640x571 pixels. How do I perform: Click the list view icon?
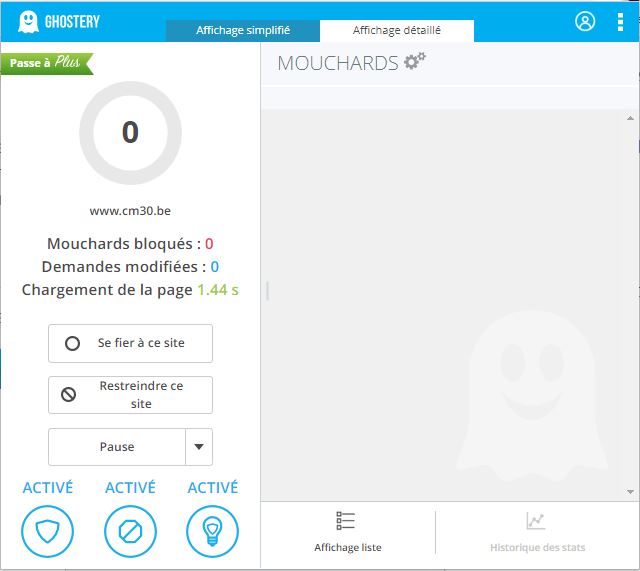[345, 521]
